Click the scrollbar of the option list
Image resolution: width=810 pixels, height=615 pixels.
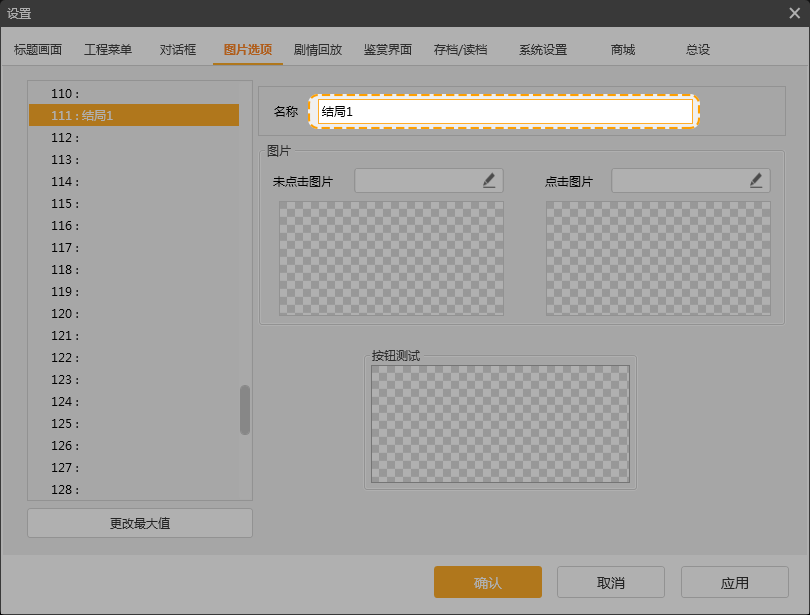tap(244, 410)
